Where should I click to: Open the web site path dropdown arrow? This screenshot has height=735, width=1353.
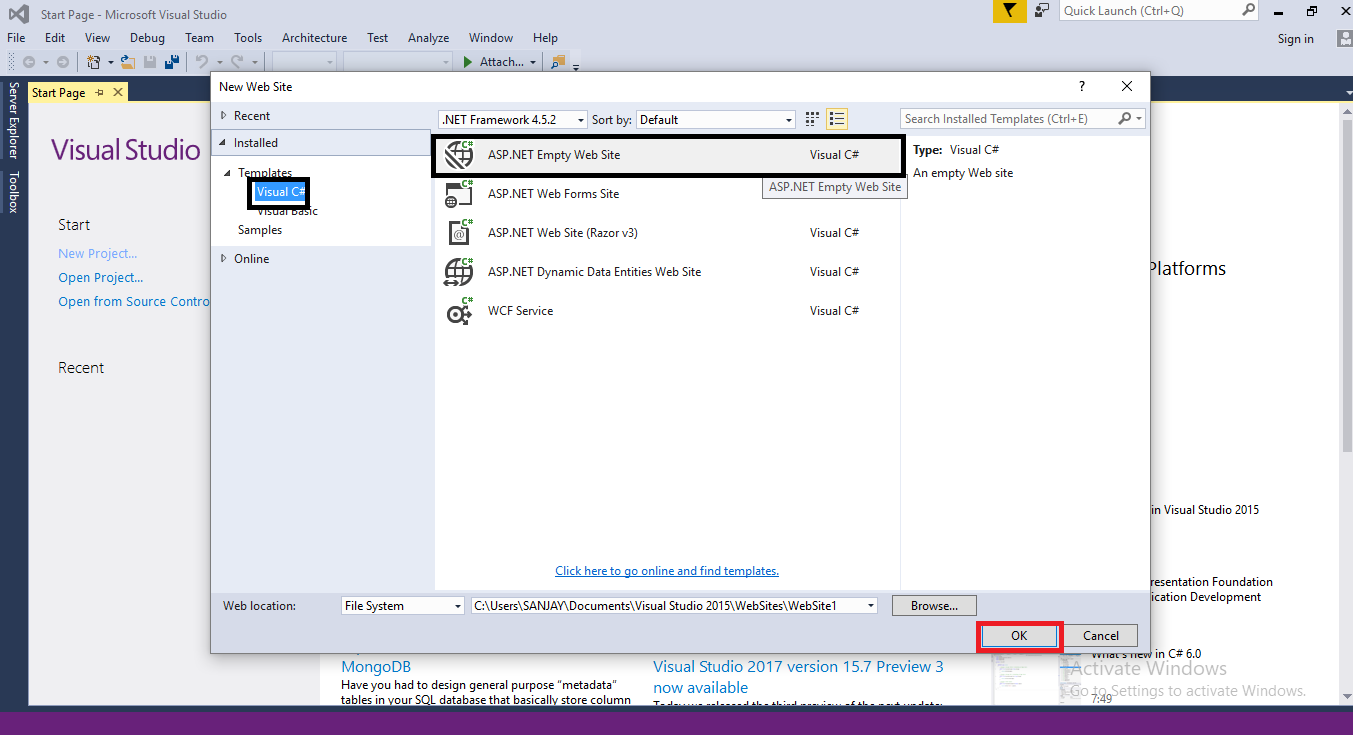[x=871, y=605]
